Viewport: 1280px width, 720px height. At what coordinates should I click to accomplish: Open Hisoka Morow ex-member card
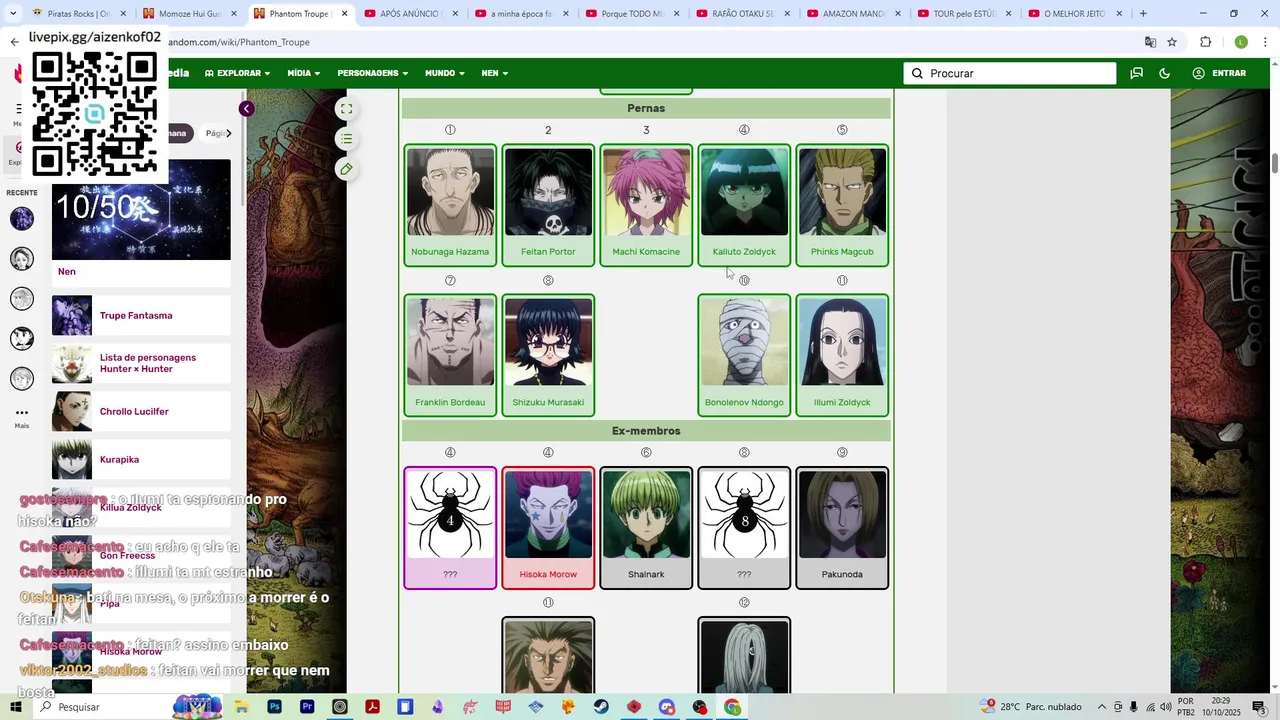(548, 528)
